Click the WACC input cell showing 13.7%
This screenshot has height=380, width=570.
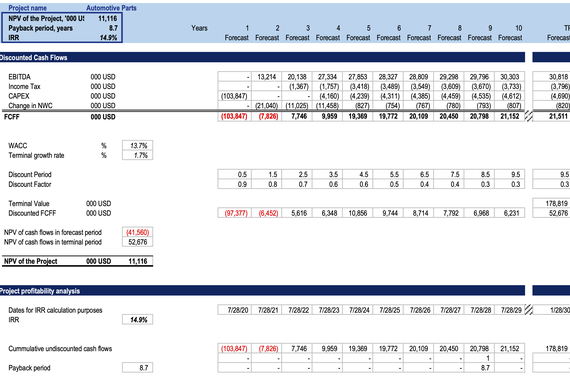click(x=138, y=145)
